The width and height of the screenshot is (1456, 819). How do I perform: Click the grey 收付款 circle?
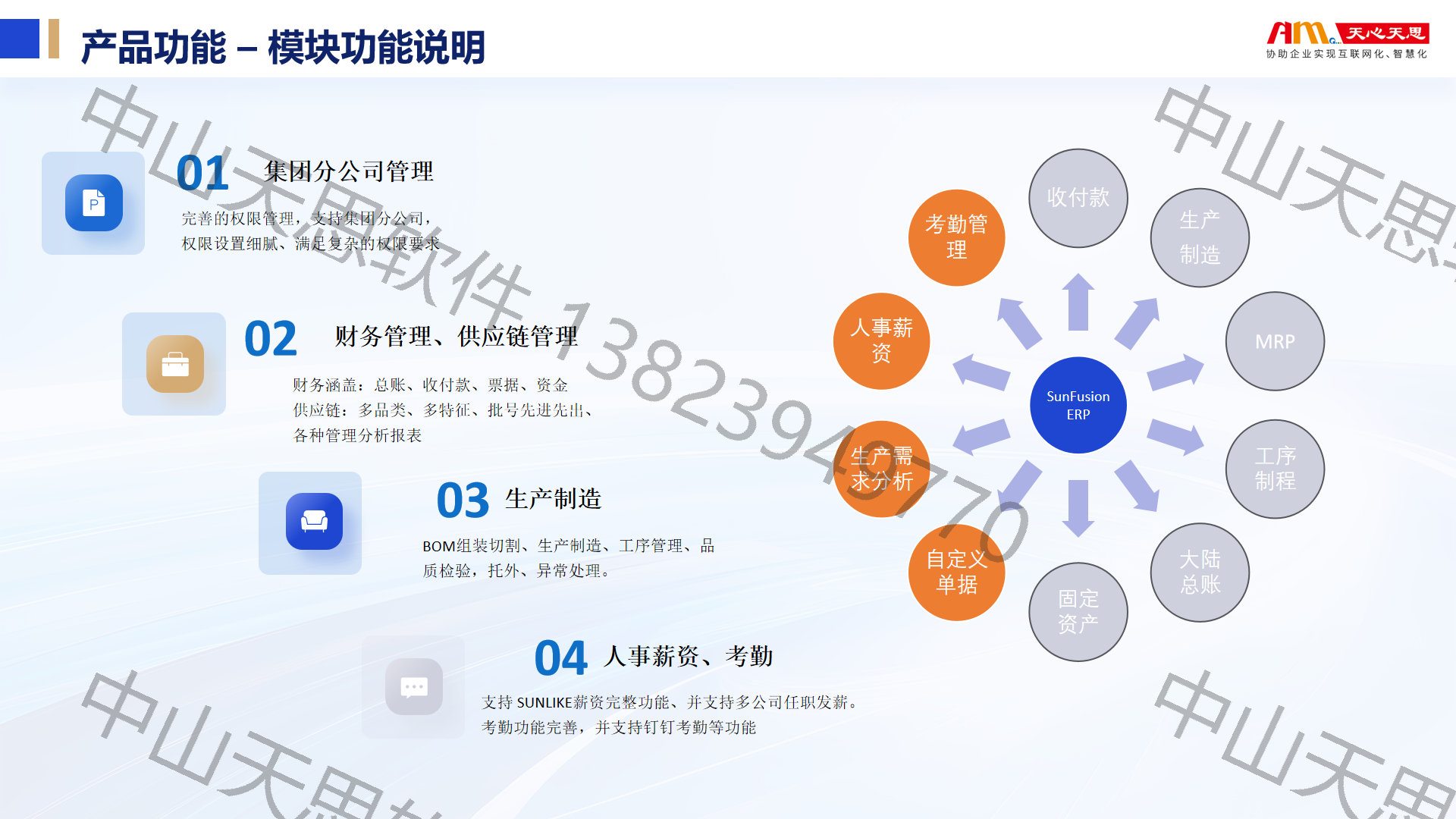click(x=1078, y=198)
